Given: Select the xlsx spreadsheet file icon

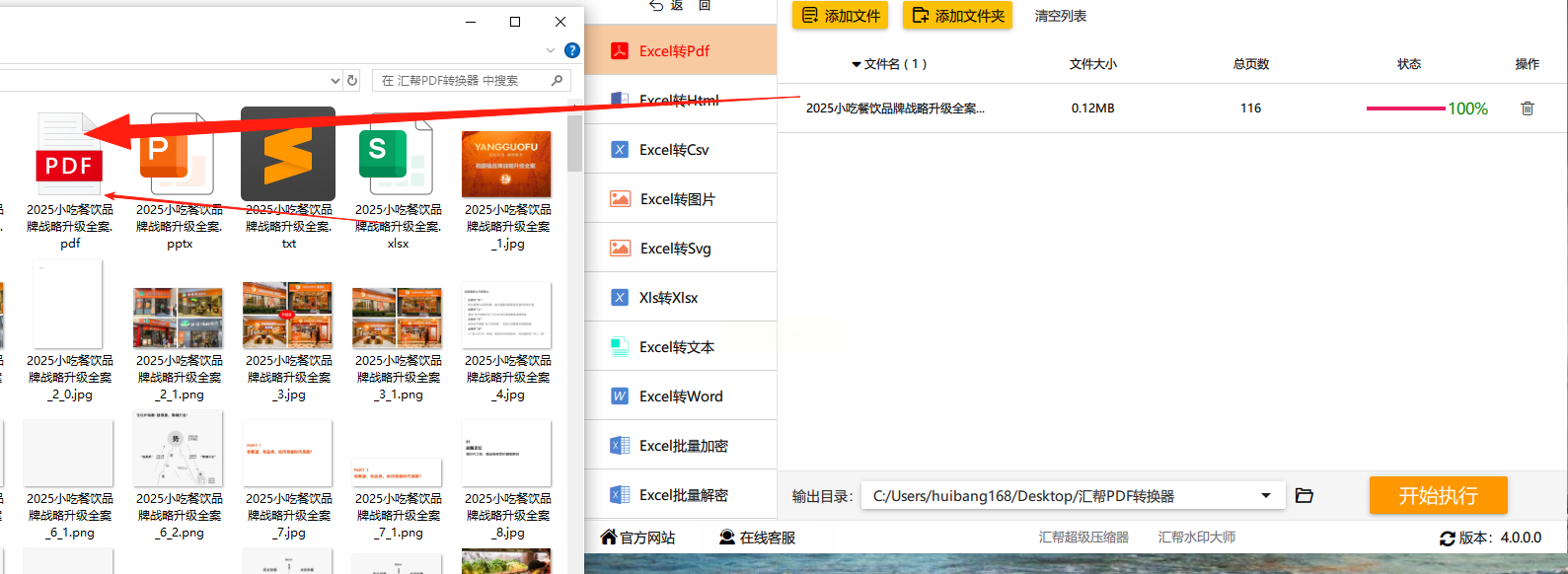Looking at the screenshot, I should [x=397, y=155].
